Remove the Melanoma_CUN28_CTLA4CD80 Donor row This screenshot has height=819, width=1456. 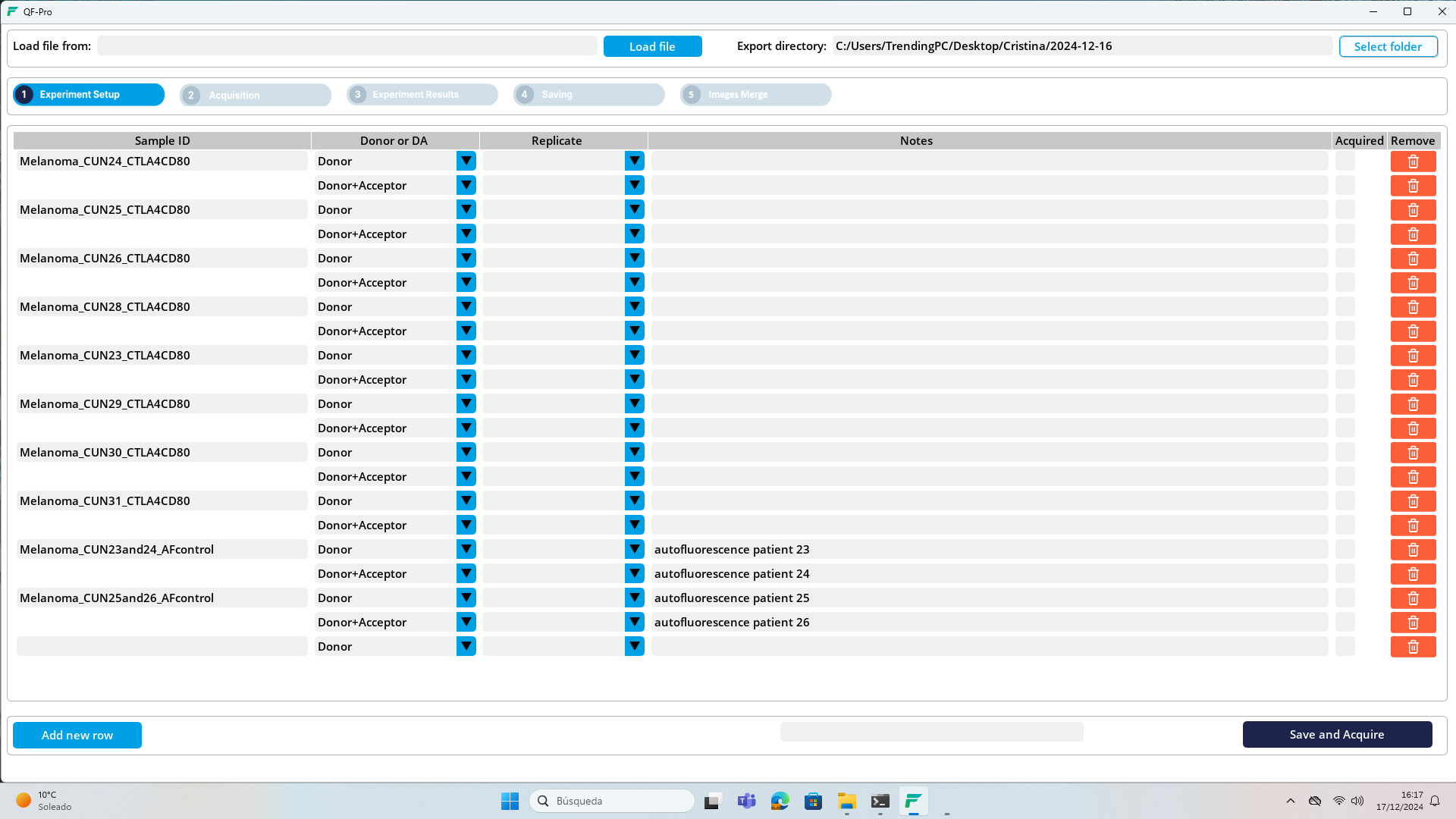[1413, 307]
